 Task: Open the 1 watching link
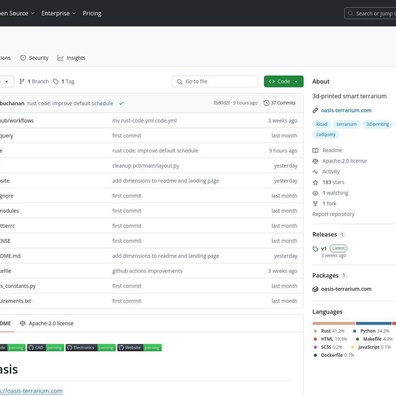(x=335, y=193)
